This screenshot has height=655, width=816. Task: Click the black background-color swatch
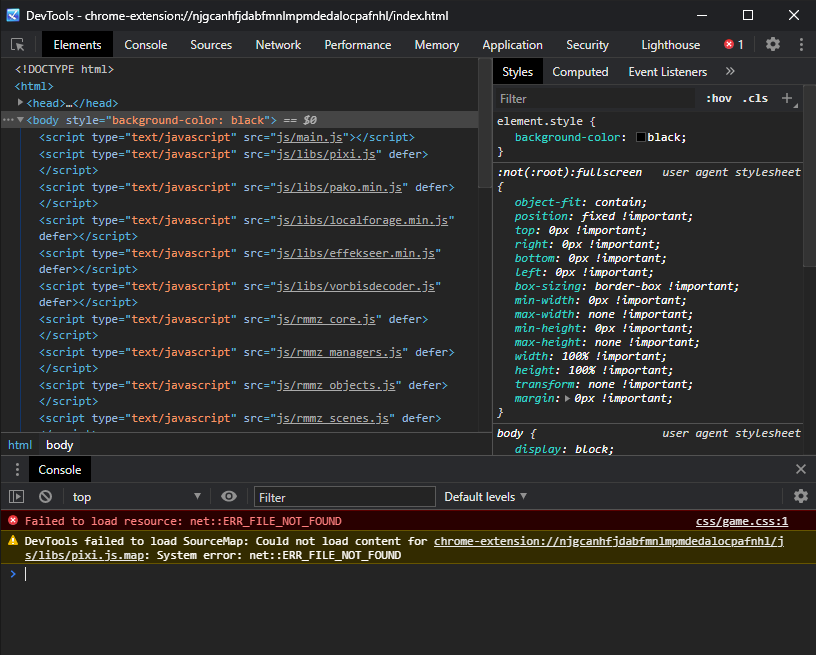pyautogui.click(x=641, y=137)
